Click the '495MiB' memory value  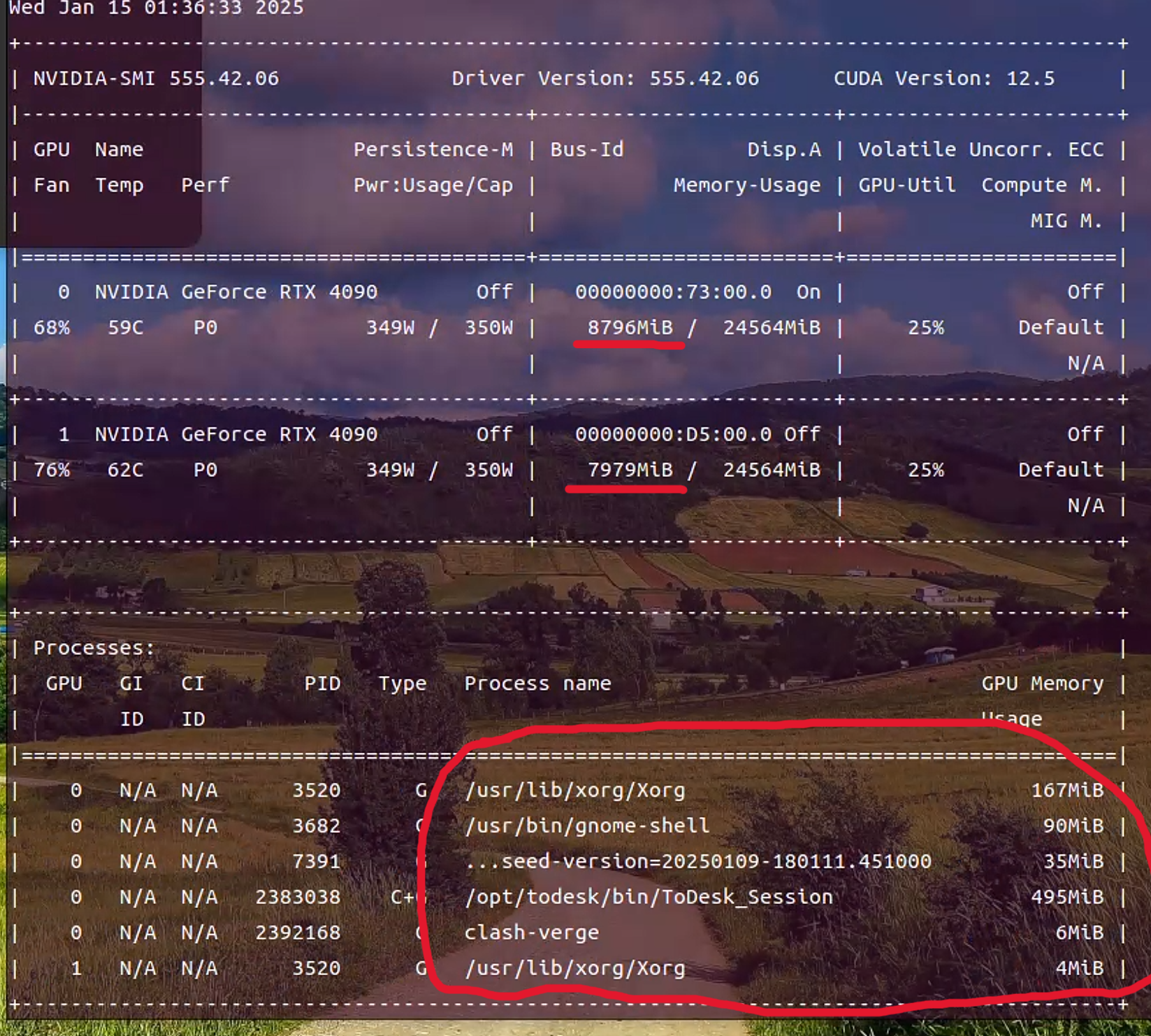[x=1067, y=897]
